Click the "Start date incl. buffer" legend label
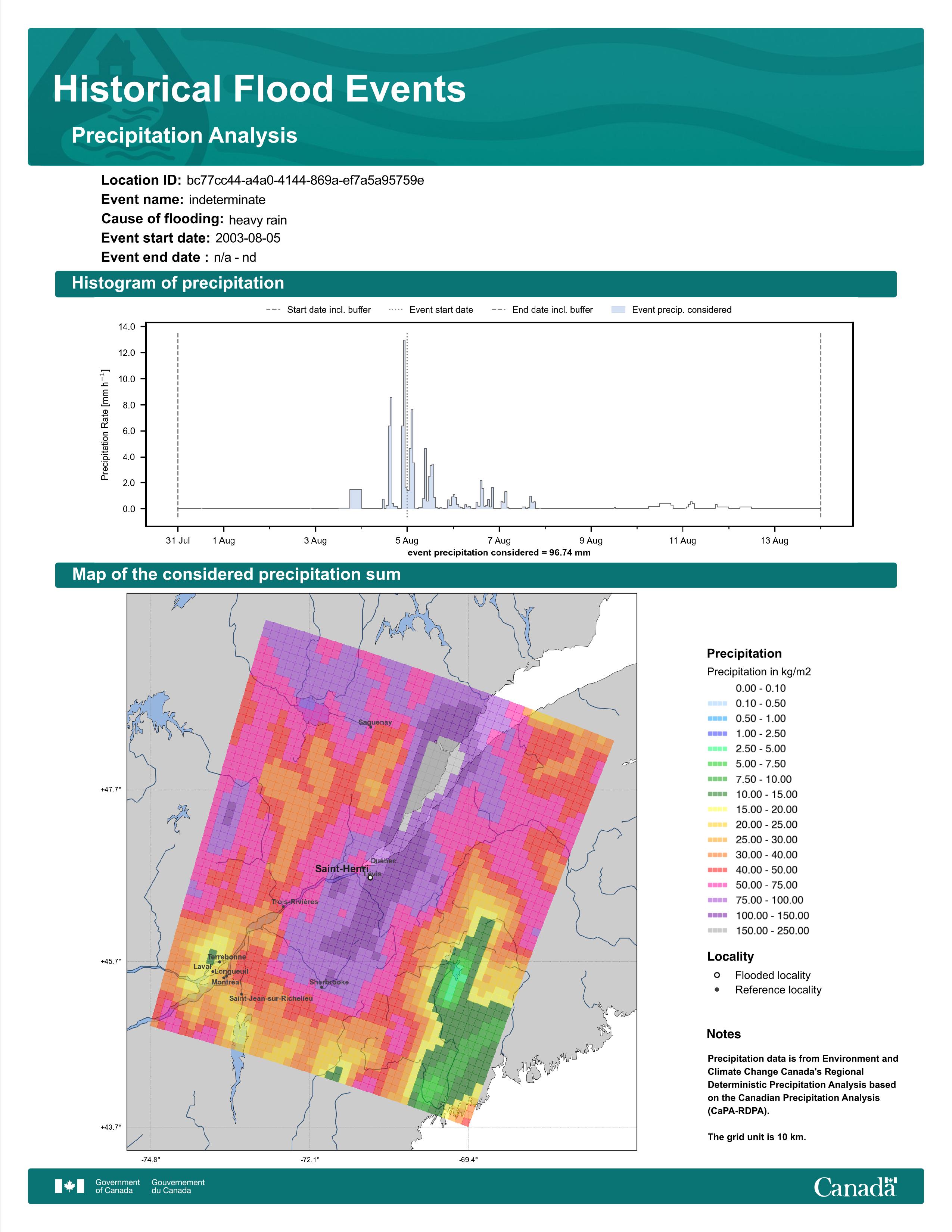 (329, 310)
